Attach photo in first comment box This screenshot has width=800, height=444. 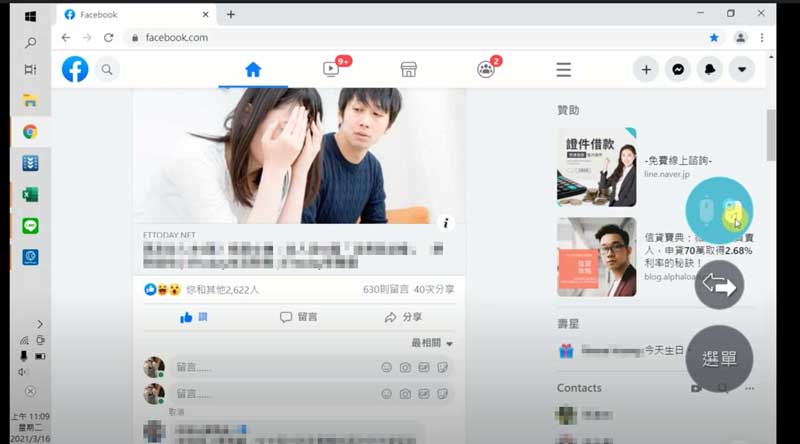tap(405, 367)
